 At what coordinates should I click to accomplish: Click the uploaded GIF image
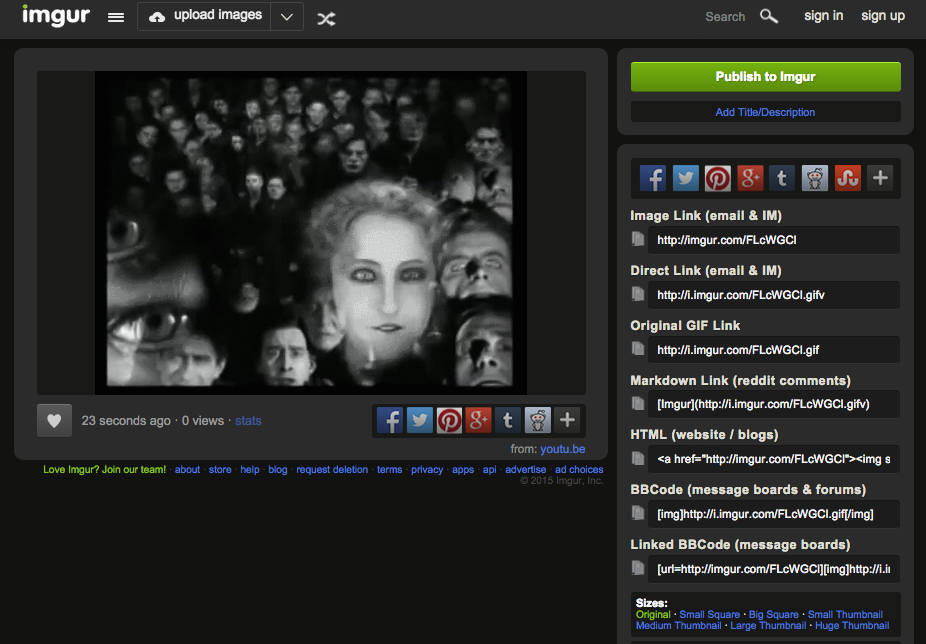[x=311, y=233]
